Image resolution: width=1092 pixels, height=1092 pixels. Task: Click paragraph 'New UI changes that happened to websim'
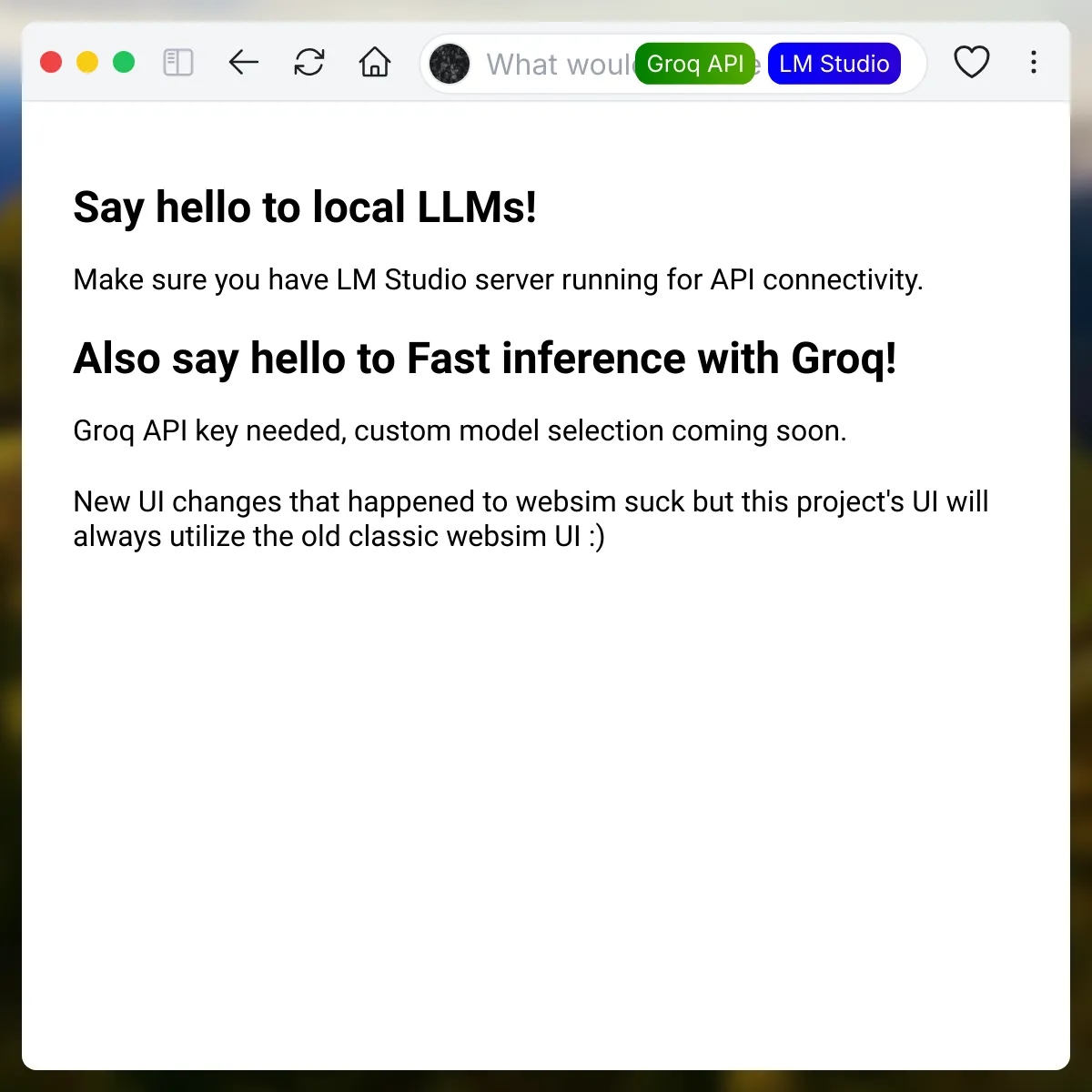pos(531,519)
